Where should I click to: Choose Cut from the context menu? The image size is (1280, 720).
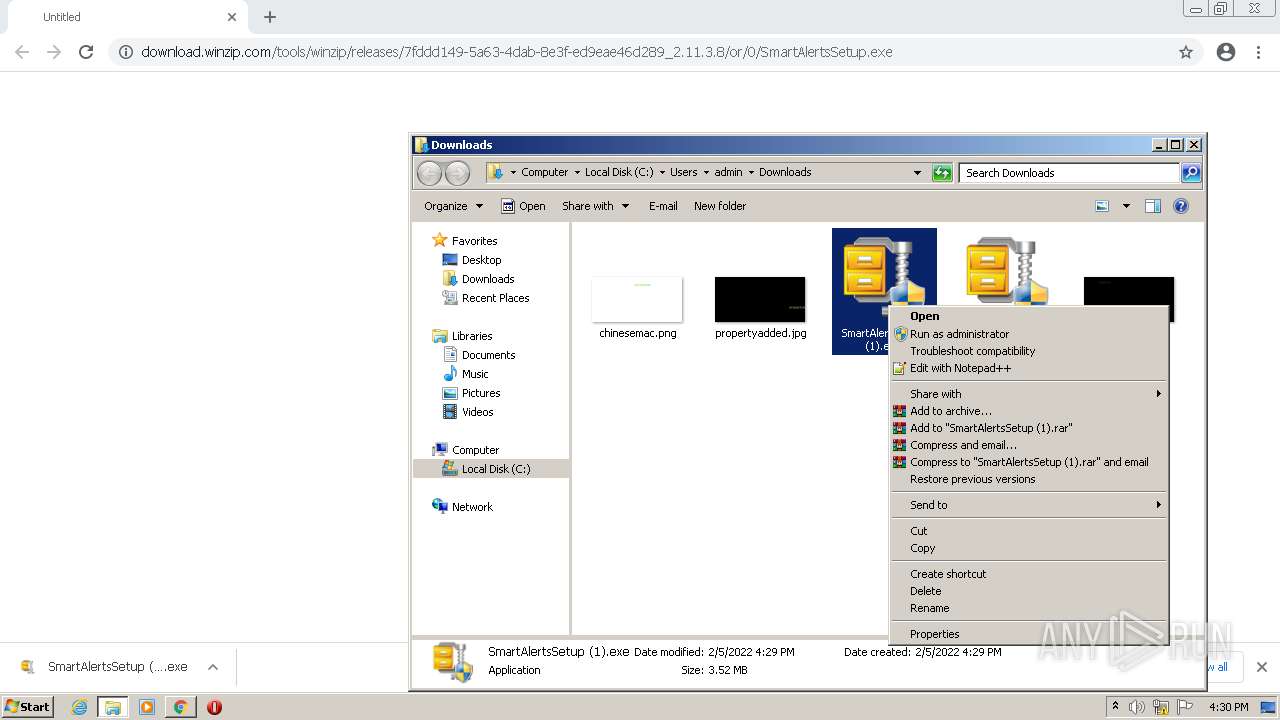tap(1029, 531)
